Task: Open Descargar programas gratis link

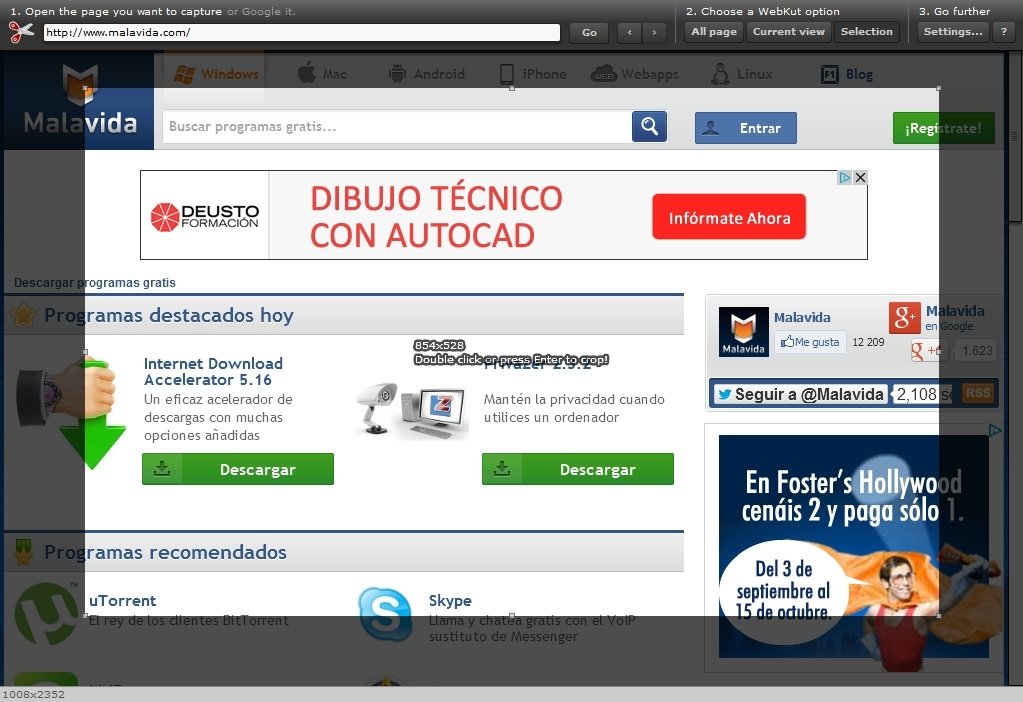Action: [x=95, y=282]
